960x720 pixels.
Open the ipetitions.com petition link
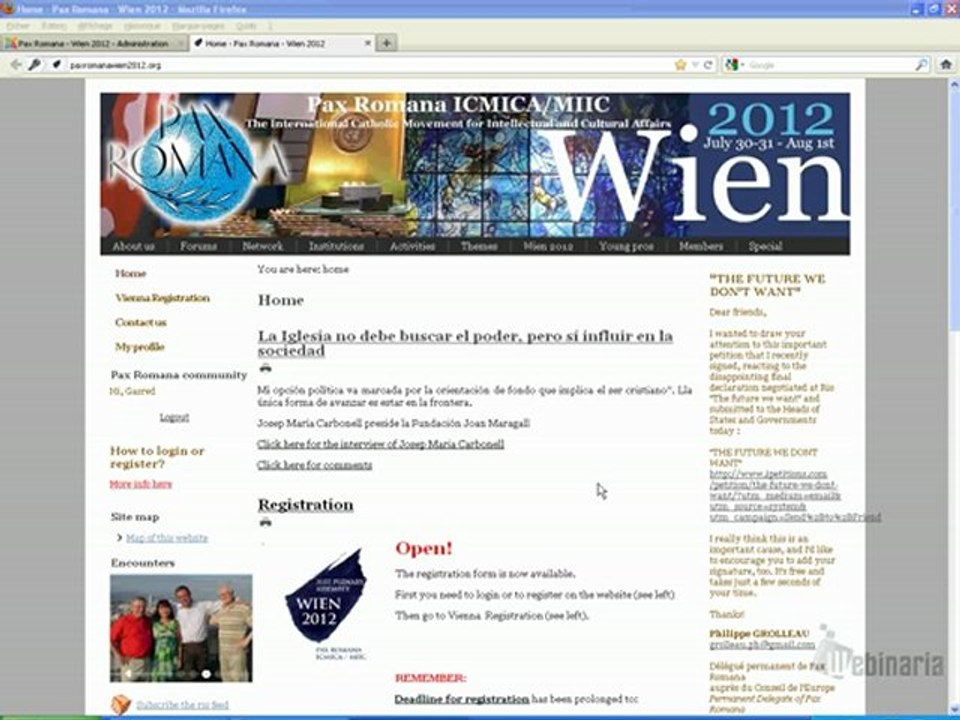[795, 495]
